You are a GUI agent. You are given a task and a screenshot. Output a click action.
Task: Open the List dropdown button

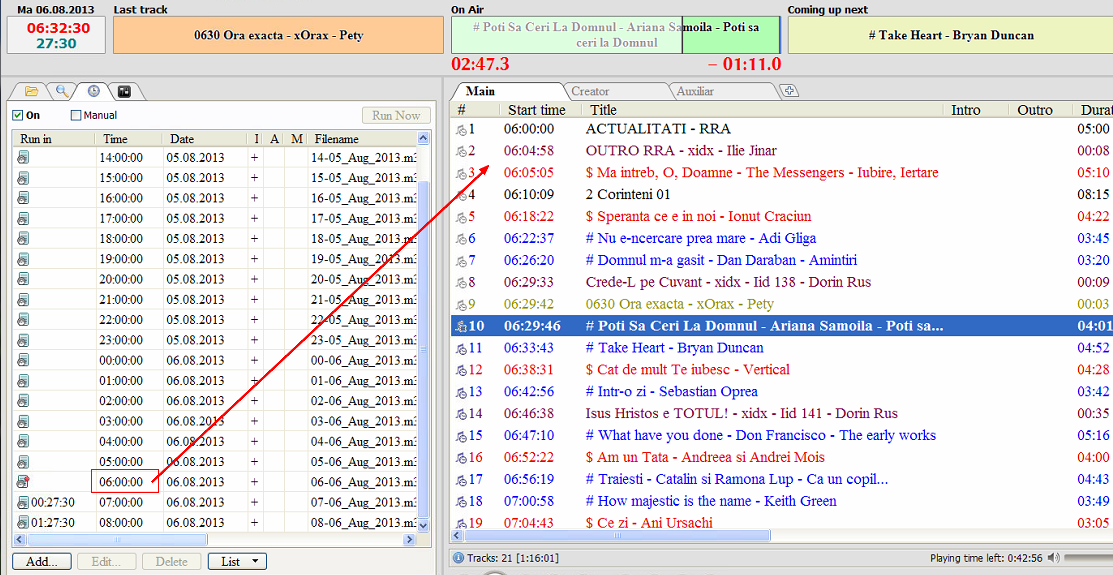pos(237,561)
